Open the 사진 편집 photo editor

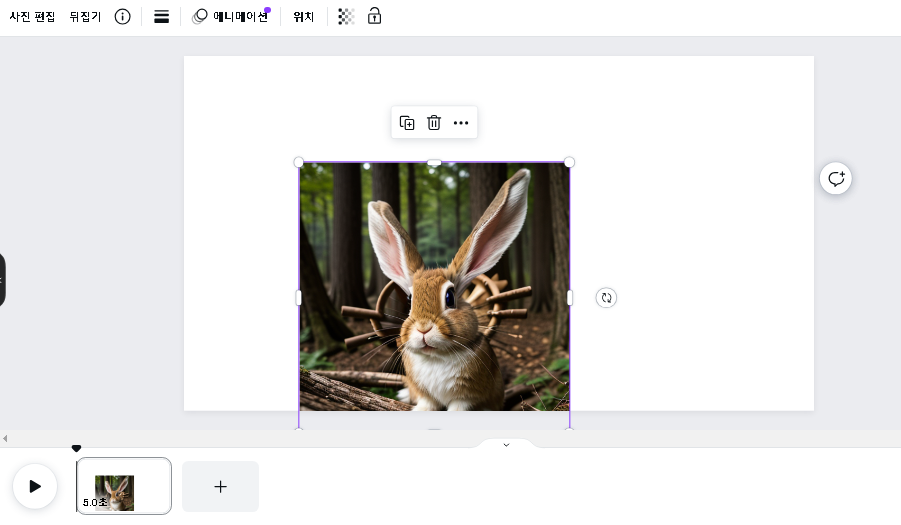tap(32, 17)
